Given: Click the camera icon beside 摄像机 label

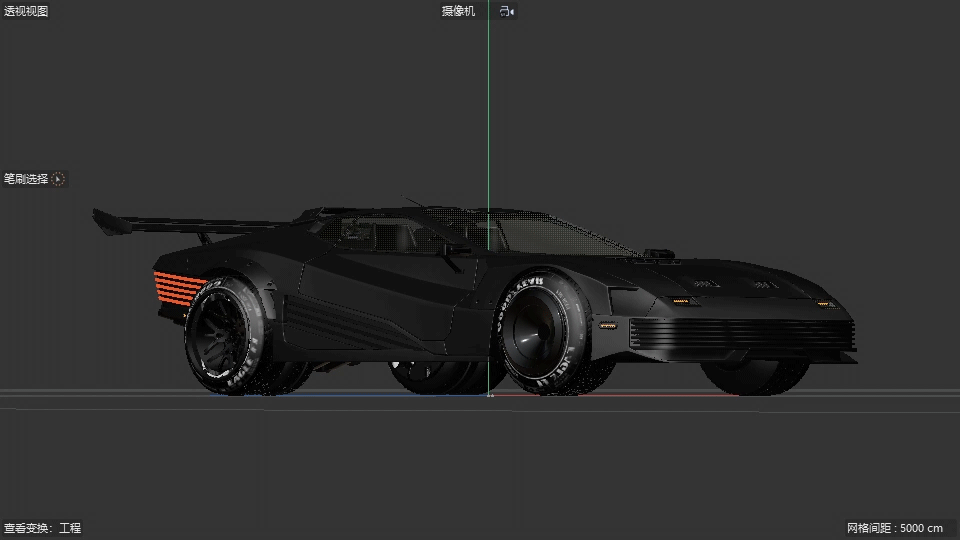Looking at the screenshot, I should (506, 11).
